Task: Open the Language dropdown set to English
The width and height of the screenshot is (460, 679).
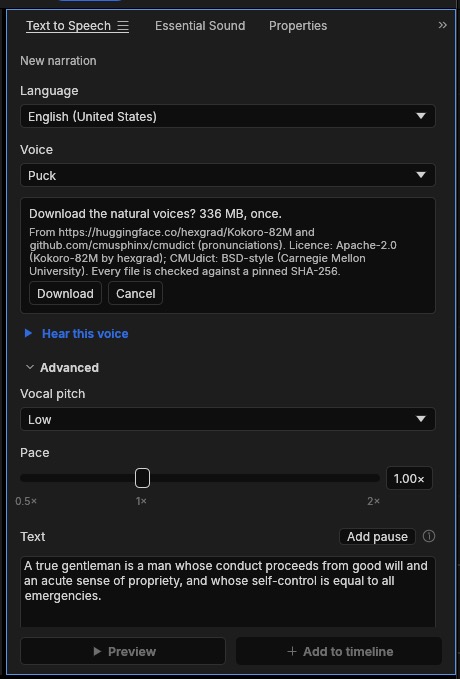Action: click(x=228, y=116)
